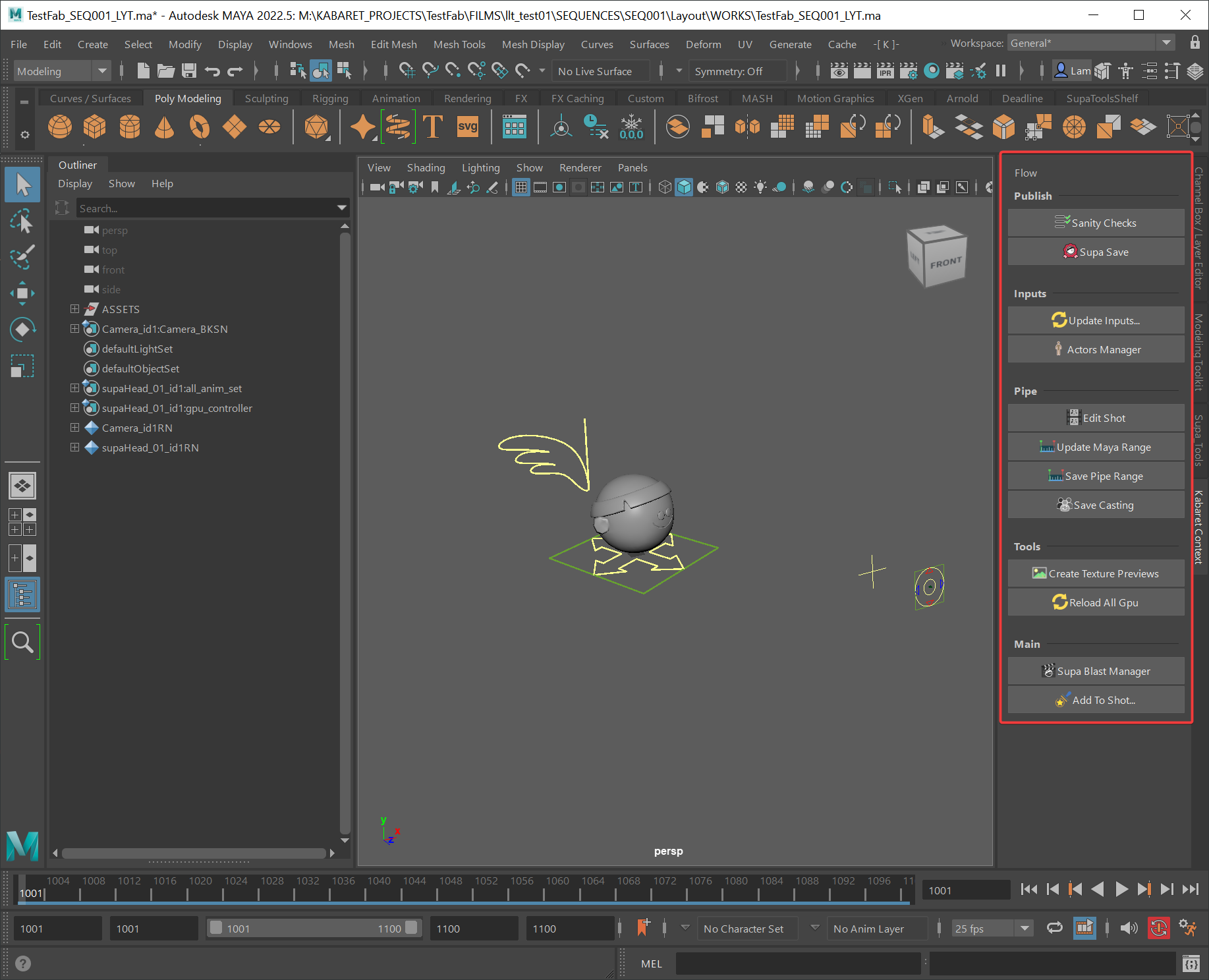Viewport: 1209px width, 980px height.
Task: Toggle the viewport grid display
Action: coord(520,187)
